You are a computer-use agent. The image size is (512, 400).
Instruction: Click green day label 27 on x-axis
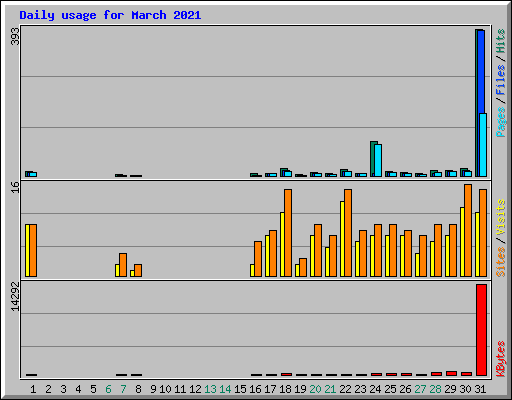tap(420, 389)
